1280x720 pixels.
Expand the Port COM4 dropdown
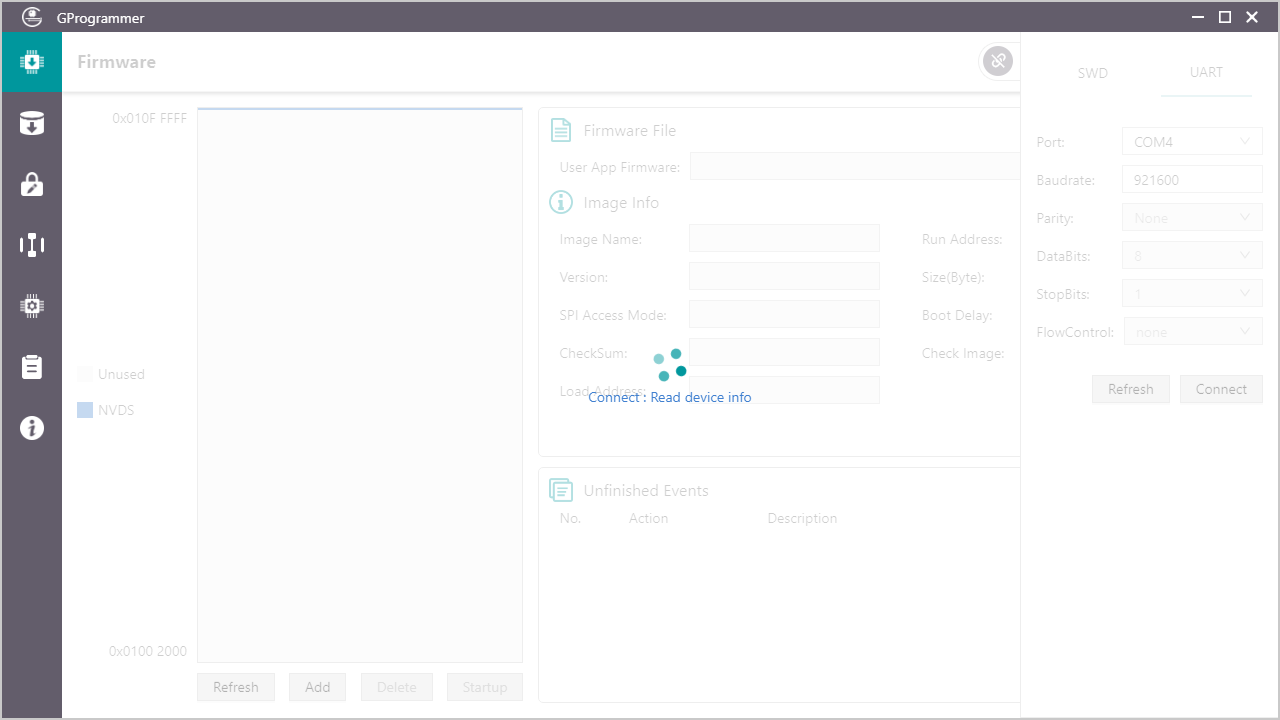click(1192, 142)
